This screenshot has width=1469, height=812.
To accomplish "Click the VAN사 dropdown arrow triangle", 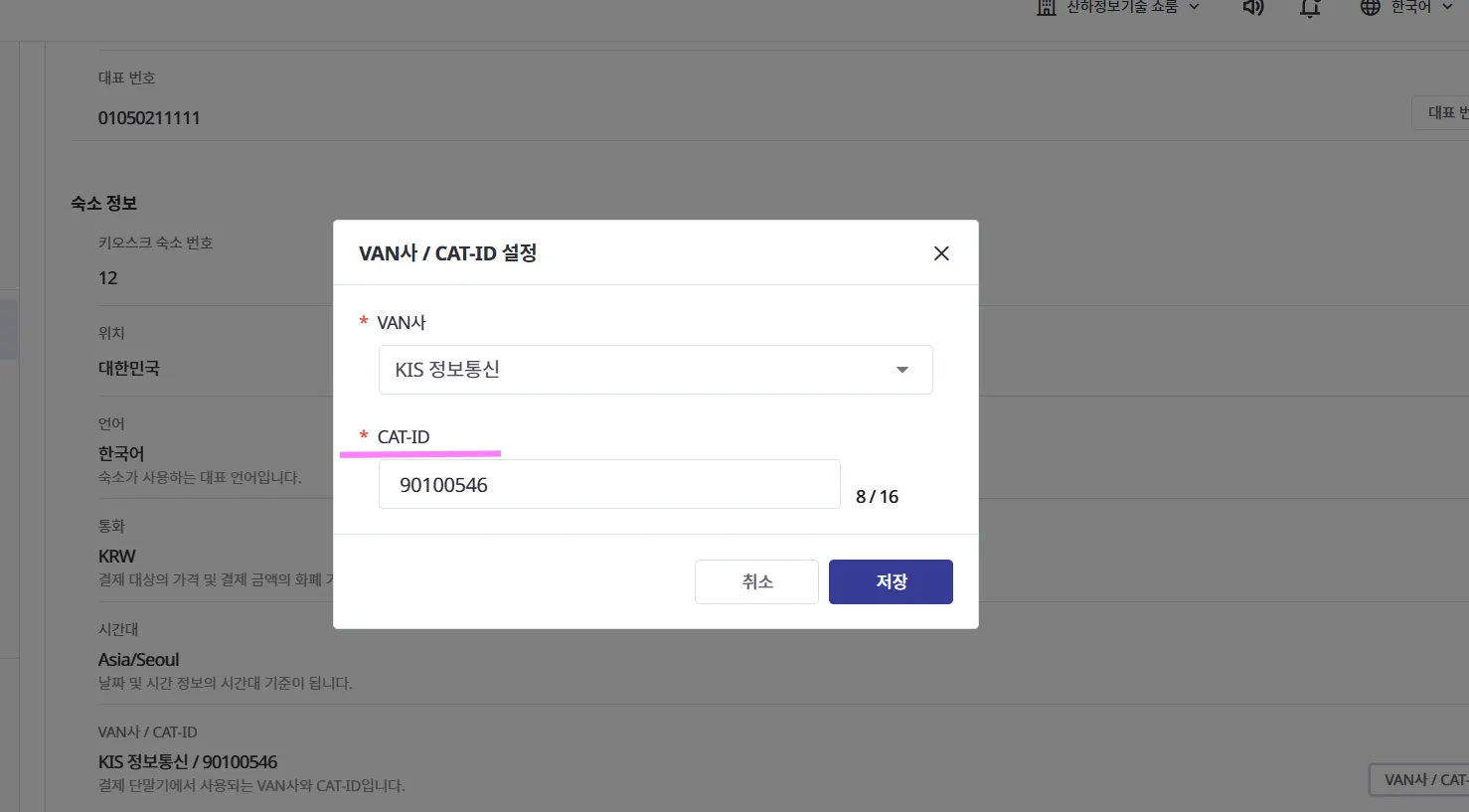I will coord(902,370).
